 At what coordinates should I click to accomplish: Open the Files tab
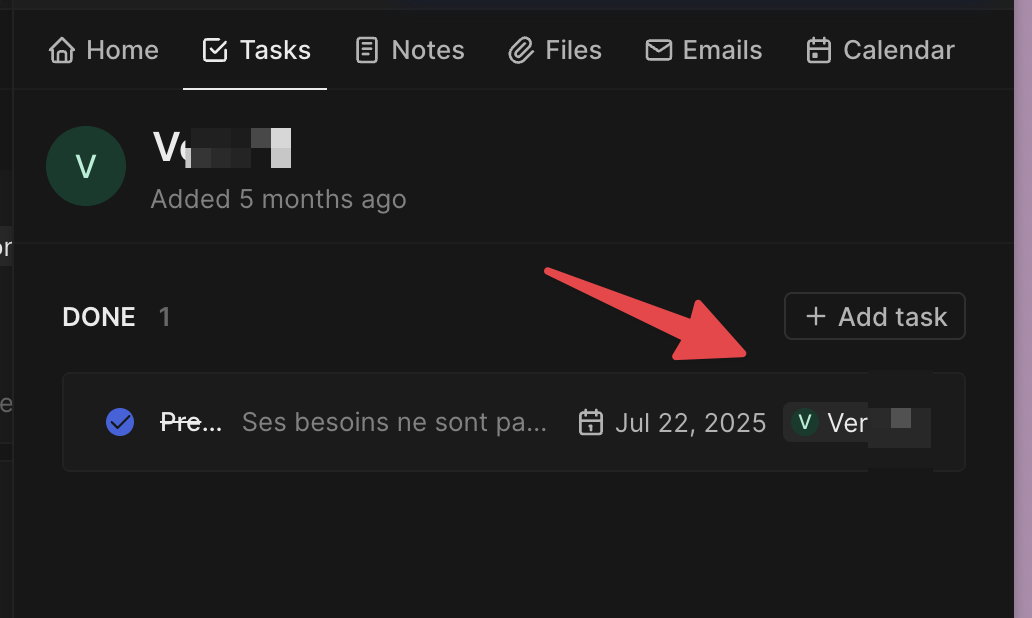click(x=573, y=50)
